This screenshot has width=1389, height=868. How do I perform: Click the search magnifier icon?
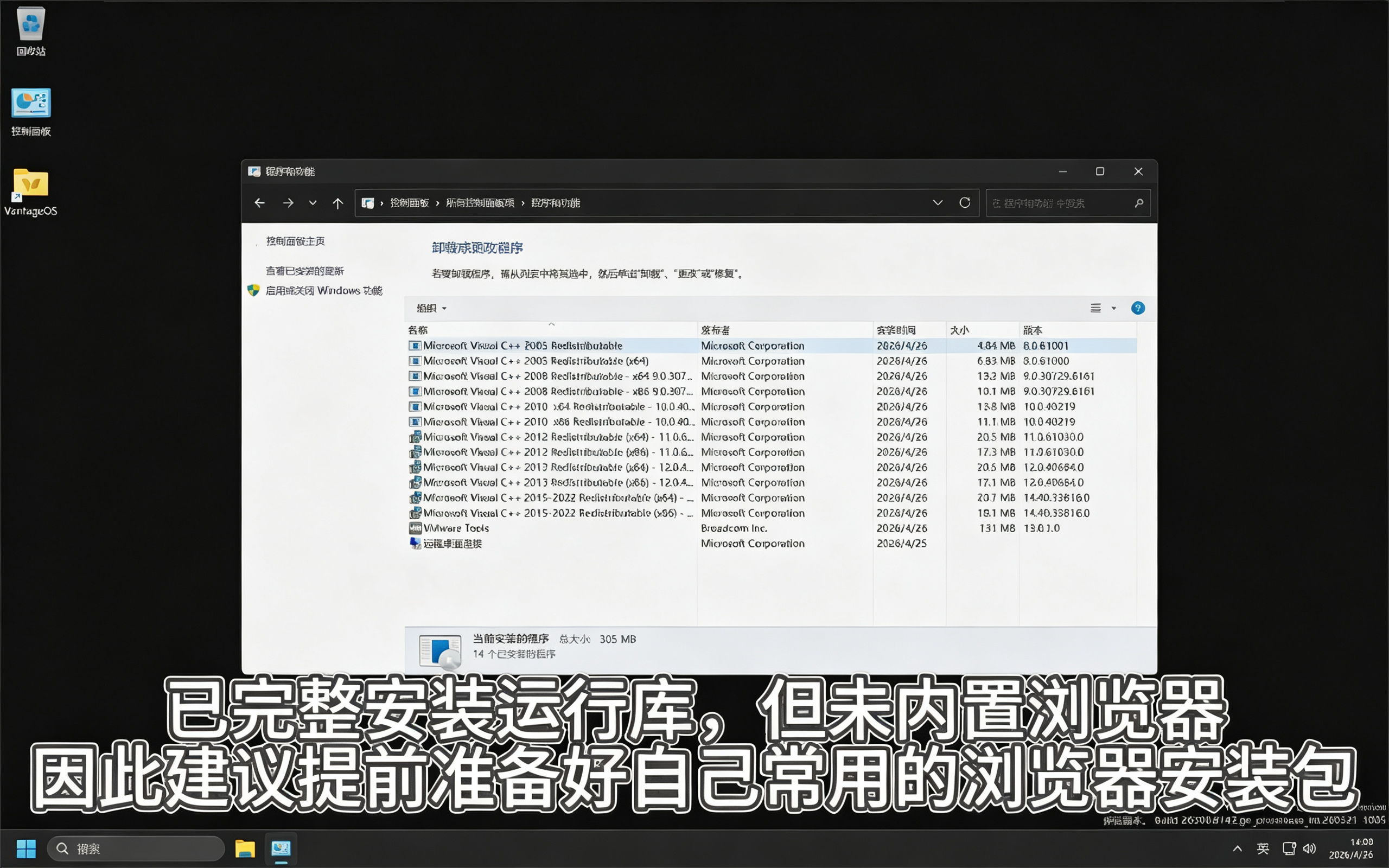click(1139, 203)
